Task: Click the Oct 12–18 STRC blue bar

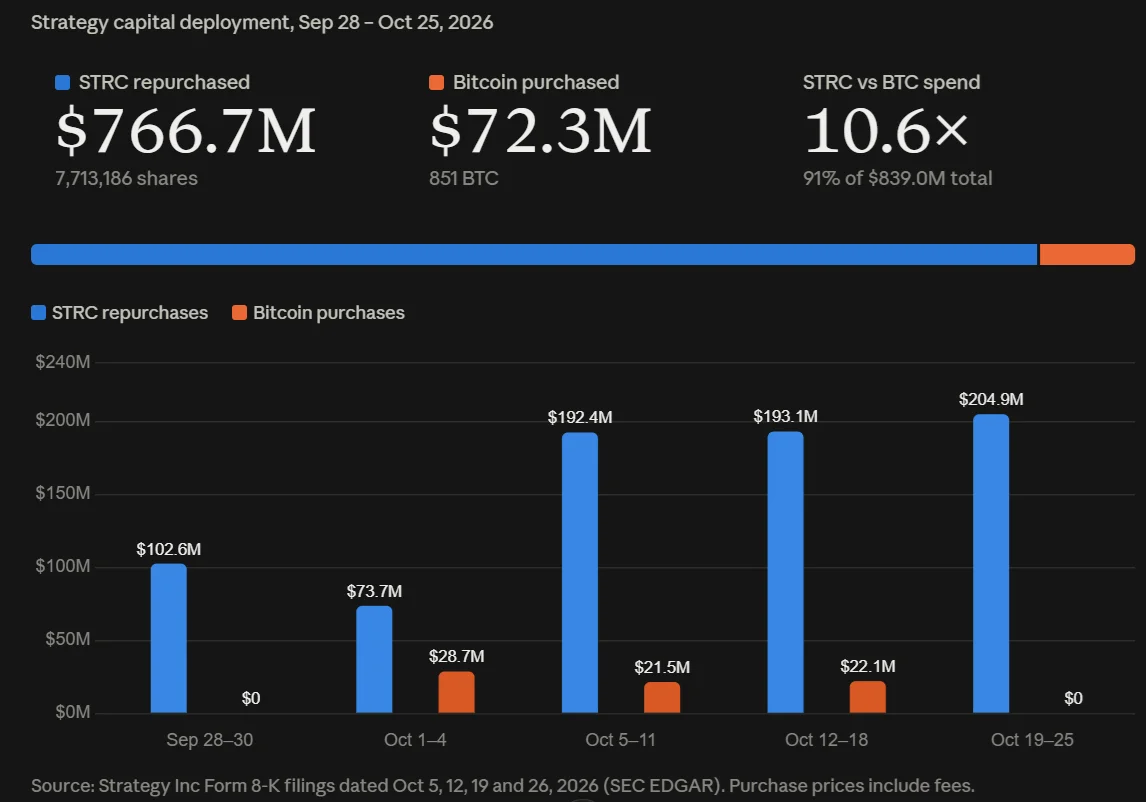Action: [x=786, y=572]
